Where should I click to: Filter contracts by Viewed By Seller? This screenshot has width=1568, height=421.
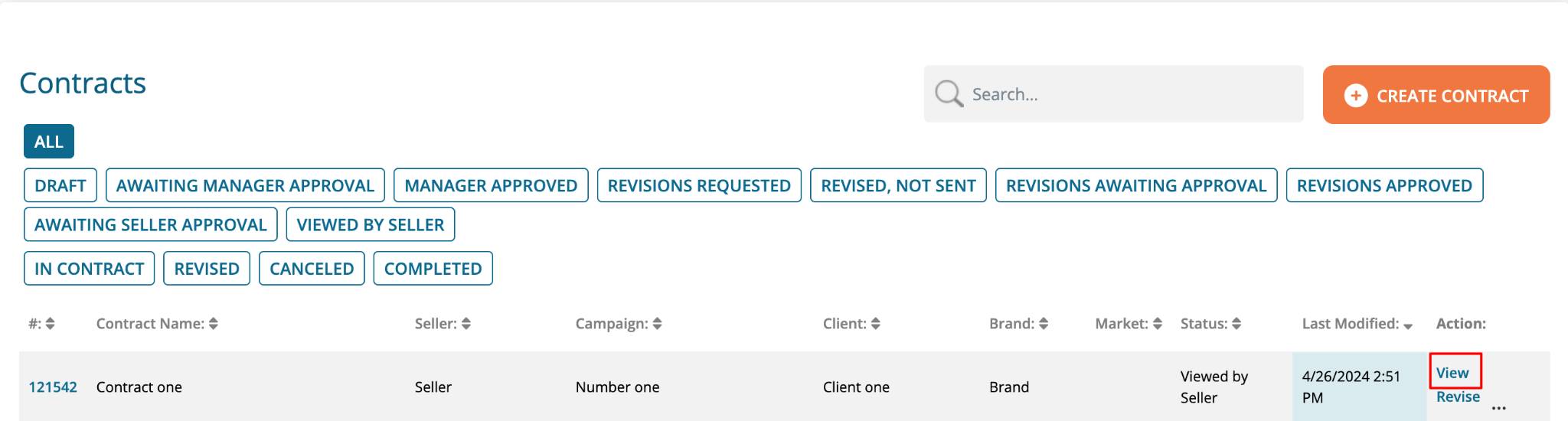[371, 224]
